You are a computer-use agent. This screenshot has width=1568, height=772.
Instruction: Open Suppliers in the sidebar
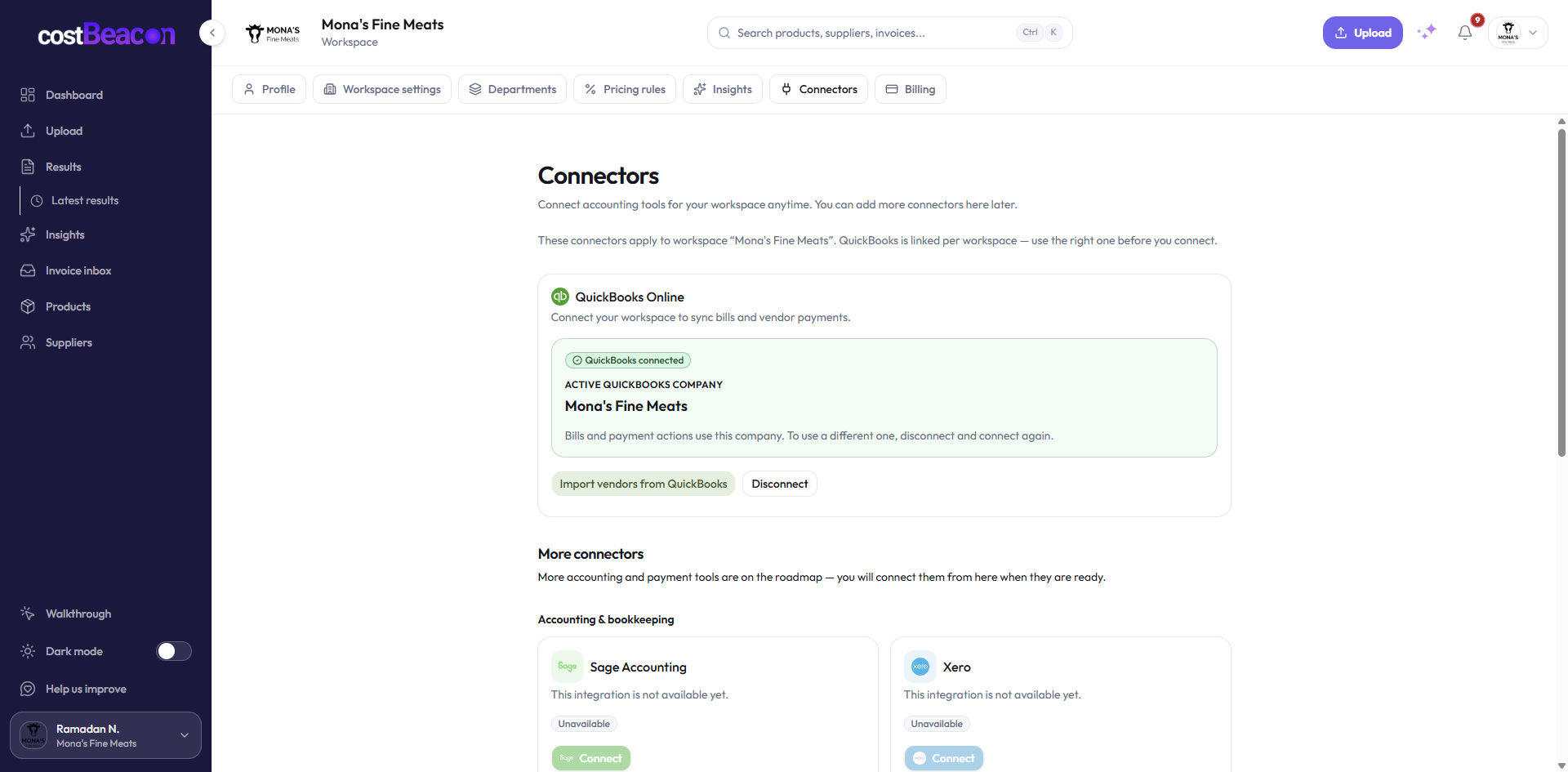pyautogui.click(x=105, y=342)
